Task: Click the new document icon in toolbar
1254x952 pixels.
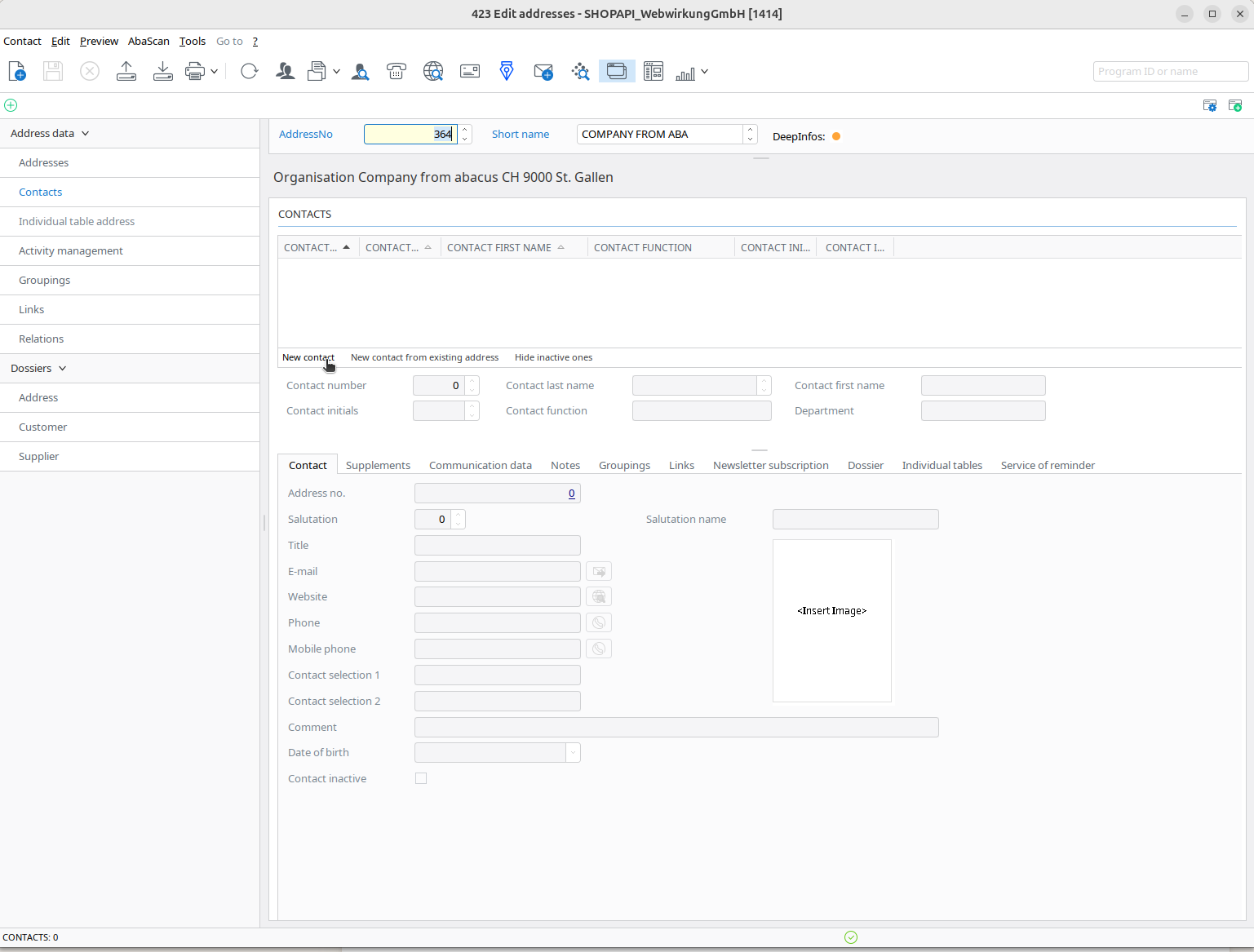Action: coord(17,72)
